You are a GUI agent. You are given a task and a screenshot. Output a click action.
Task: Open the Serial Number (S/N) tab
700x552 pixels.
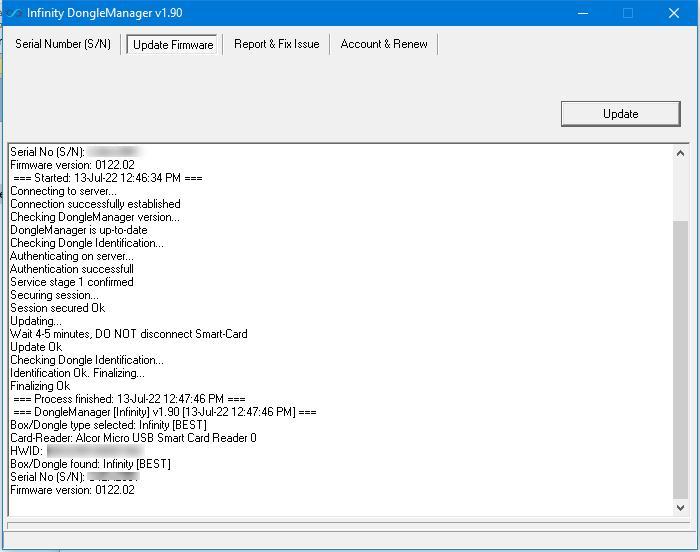tap(62, 44)
